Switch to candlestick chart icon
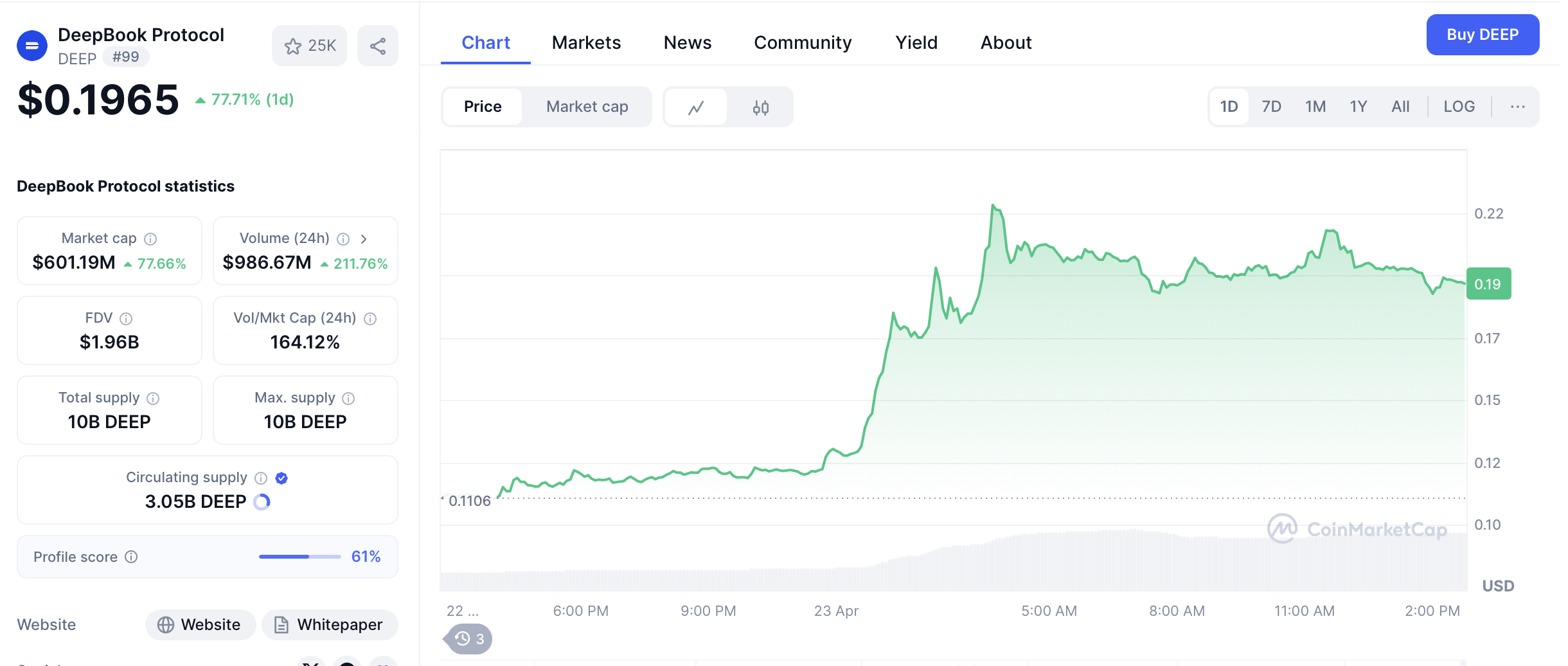 tap(761, 107)
